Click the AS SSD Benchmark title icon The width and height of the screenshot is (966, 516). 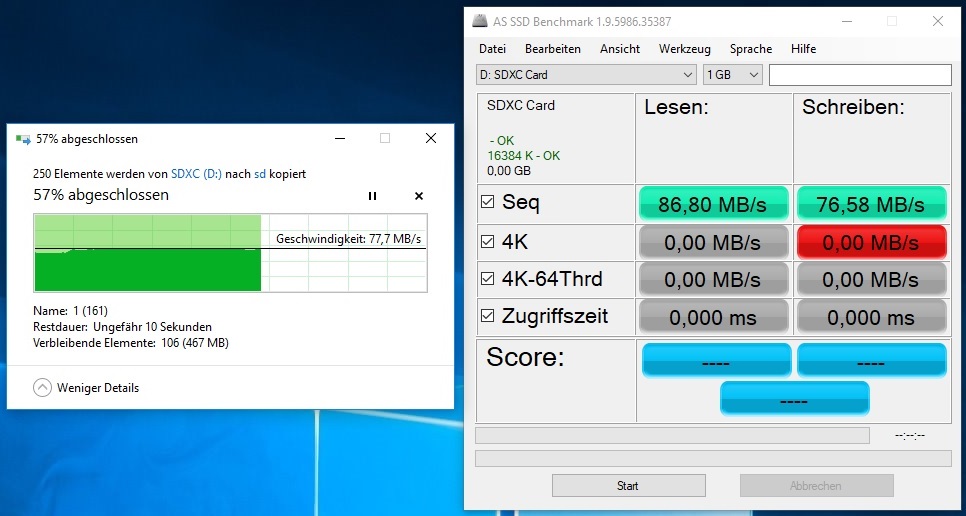pos(482,21)
